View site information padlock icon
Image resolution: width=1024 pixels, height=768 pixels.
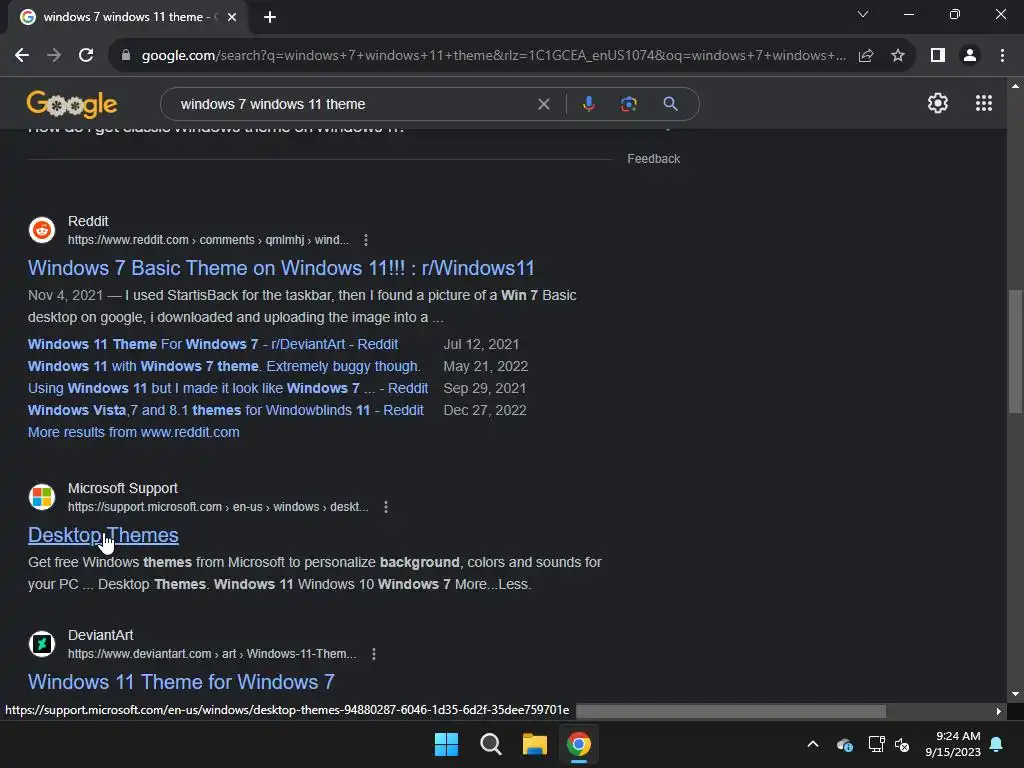pyautogui.click(x=126, y=56)
